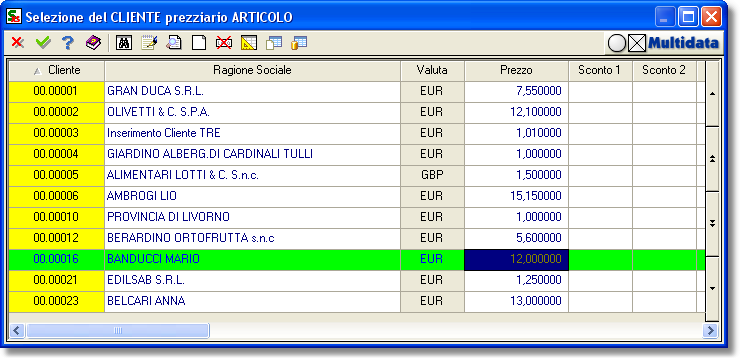Open help via the blue question mark
The height and width of the screenshot is (360, 740).
68,43
